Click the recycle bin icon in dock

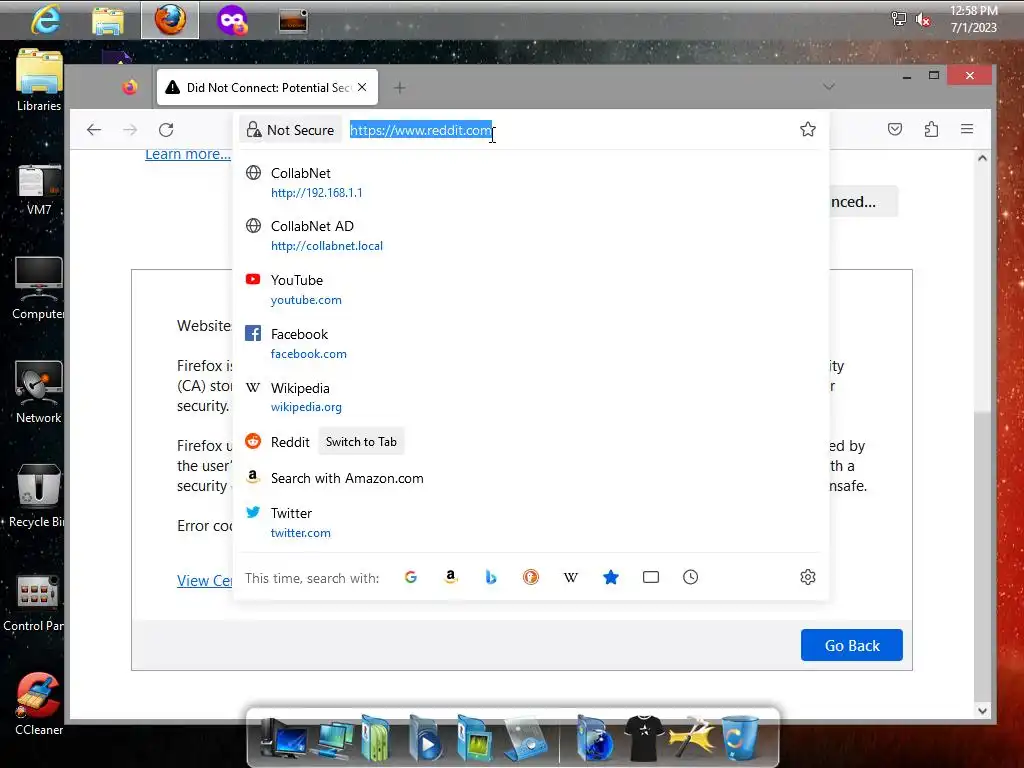(740, 739)
